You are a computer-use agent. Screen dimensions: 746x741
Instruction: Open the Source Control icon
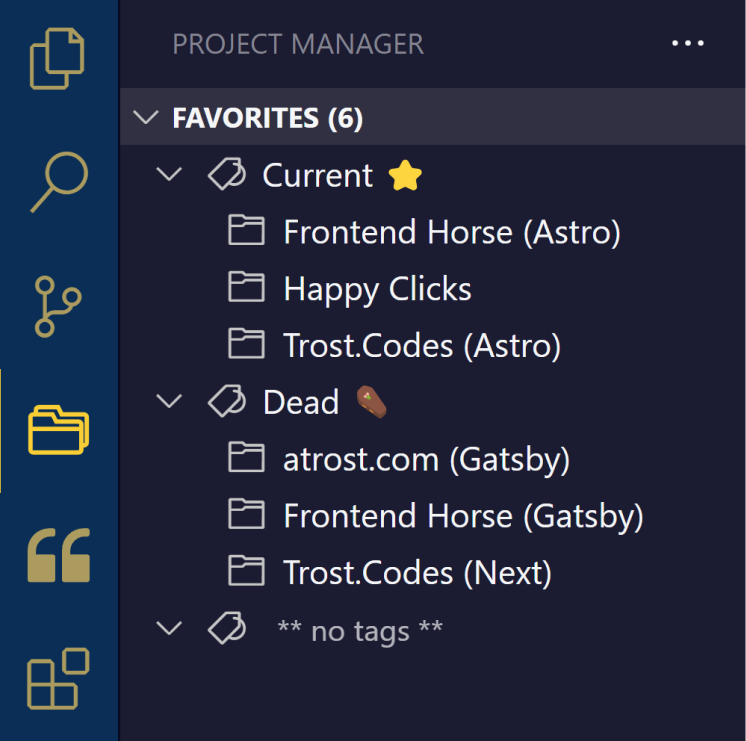(x=58, y=306)
